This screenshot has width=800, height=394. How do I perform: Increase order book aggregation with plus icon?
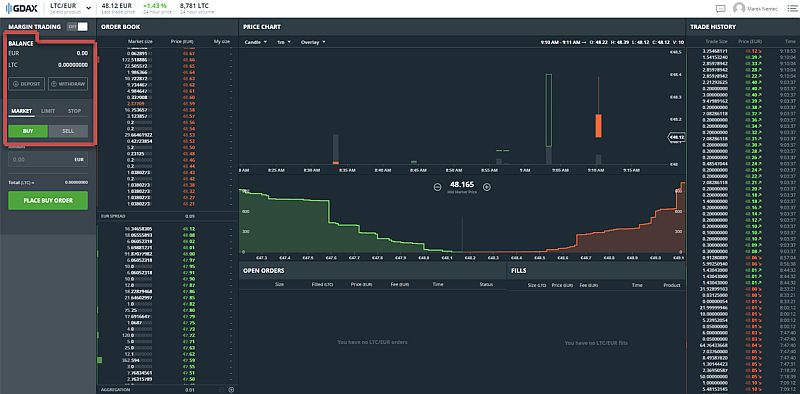point(231,389)
